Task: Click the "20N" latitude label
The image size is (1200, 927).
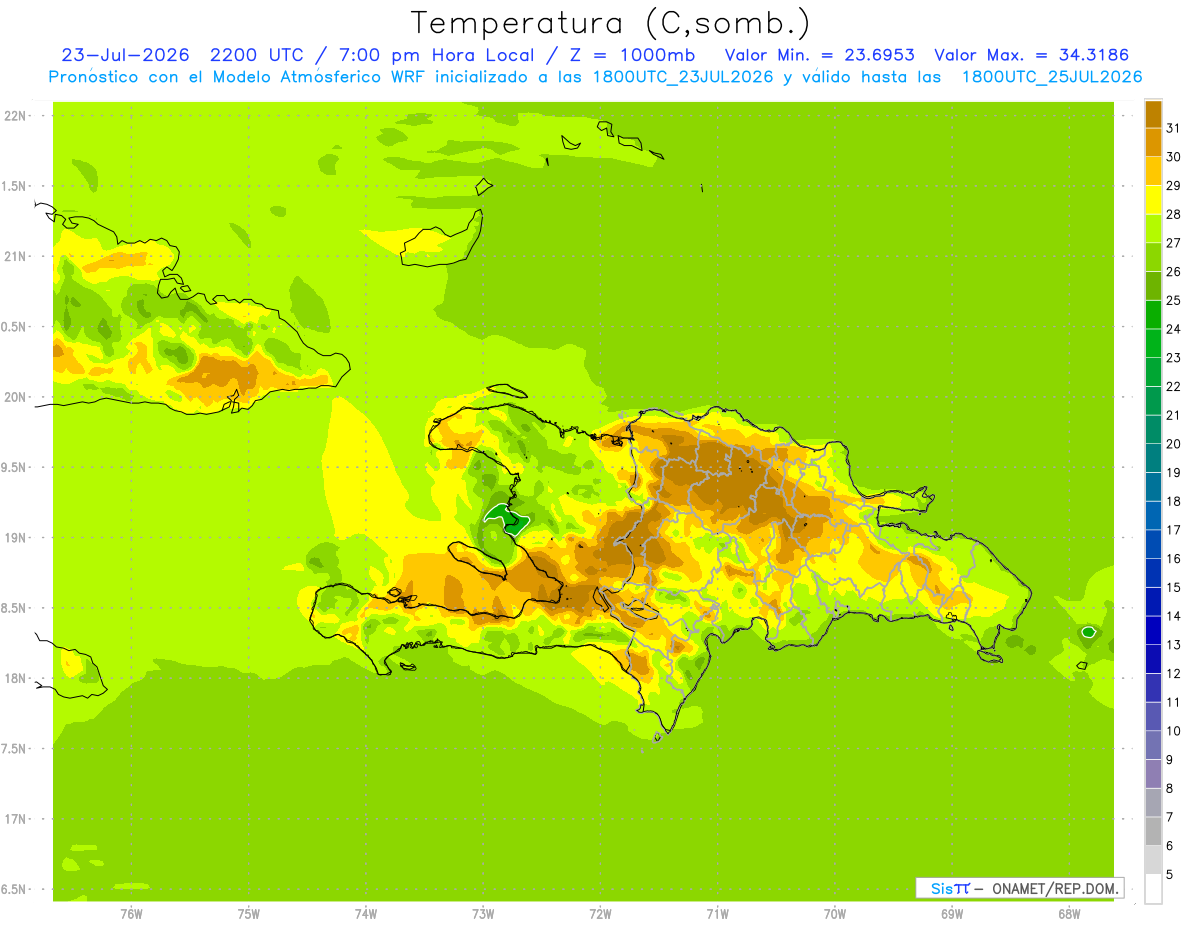Action: 17,397
